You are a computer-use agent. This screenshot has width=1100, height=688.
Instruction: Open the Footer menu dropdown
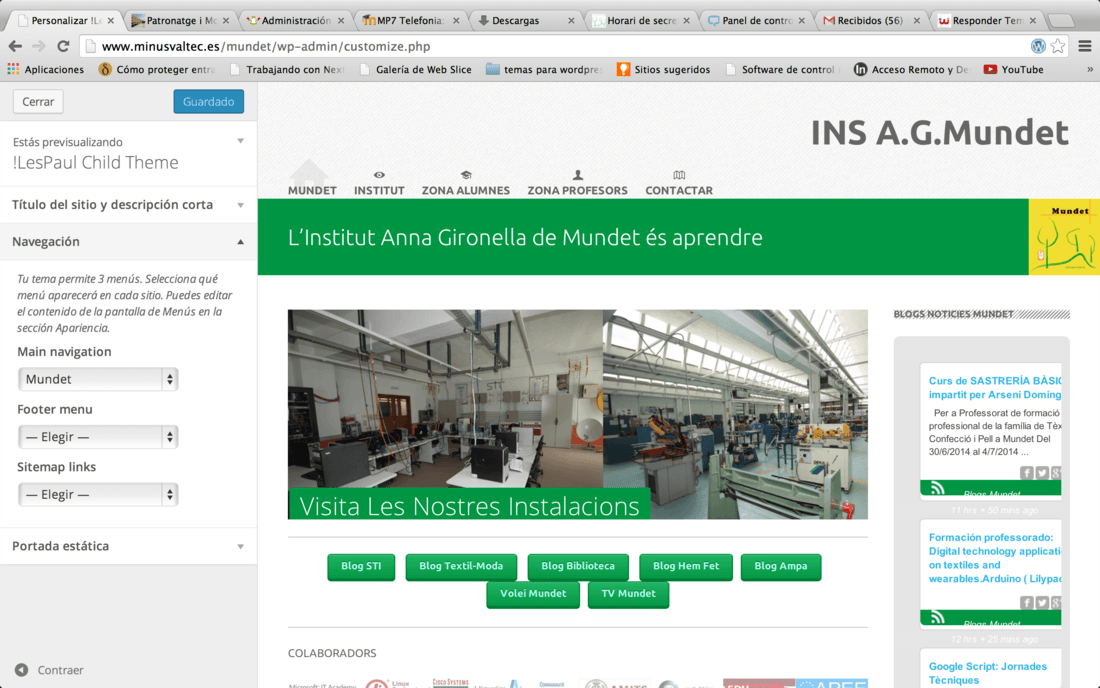pyautogui.click(x=98, y=437)
